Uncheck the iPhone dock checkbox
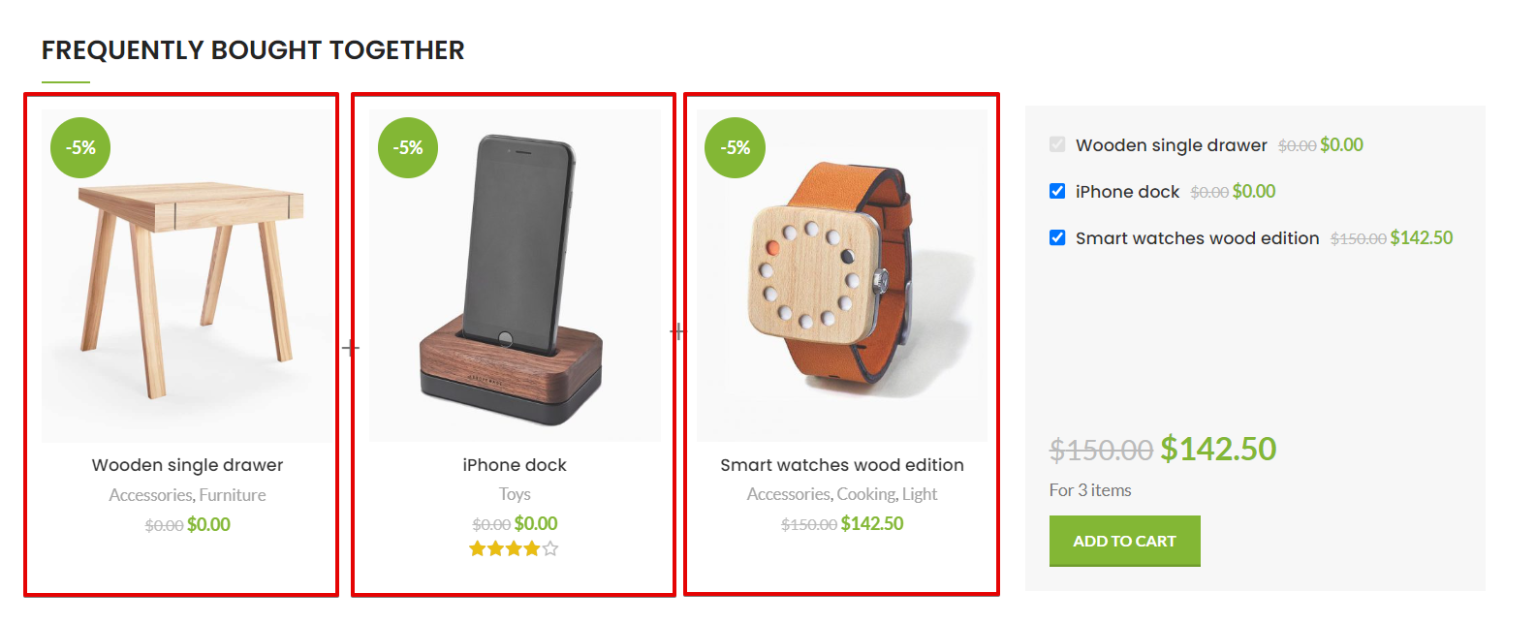 coord(1057,191)
